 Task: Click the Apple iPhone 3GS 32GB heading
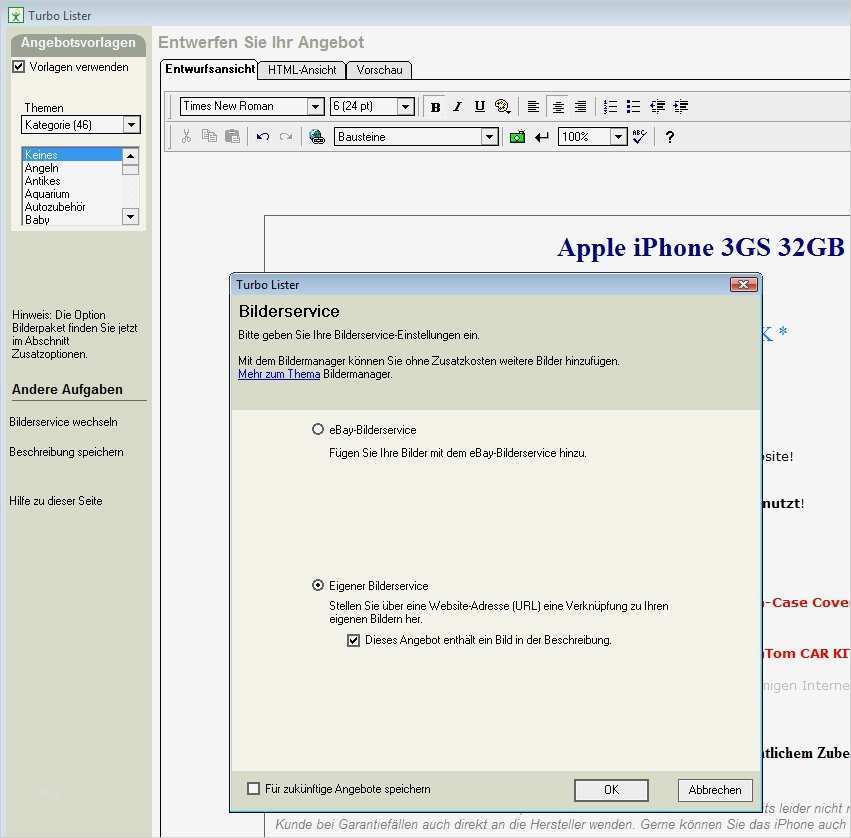point(701,247)
